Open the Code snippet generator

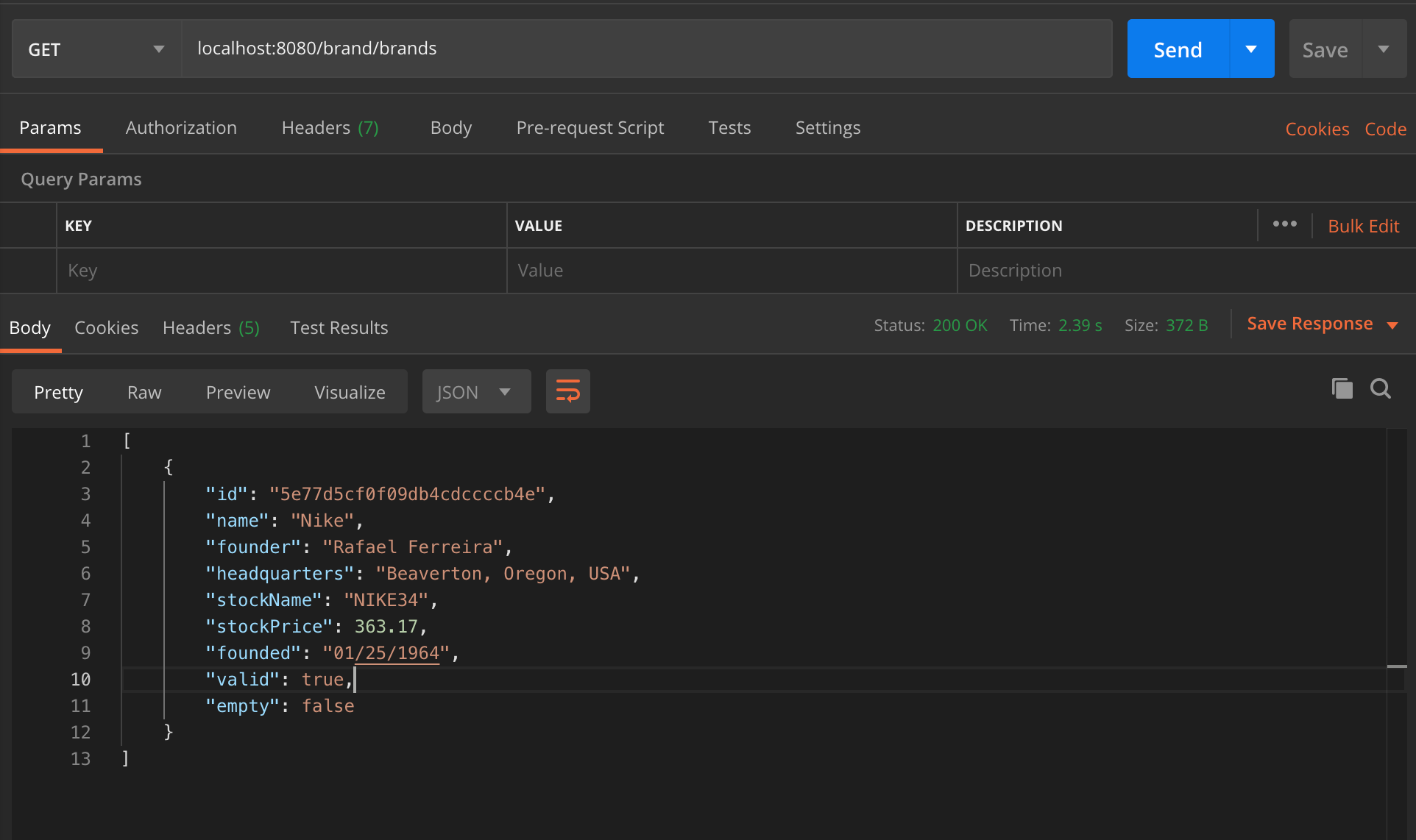1385,128
